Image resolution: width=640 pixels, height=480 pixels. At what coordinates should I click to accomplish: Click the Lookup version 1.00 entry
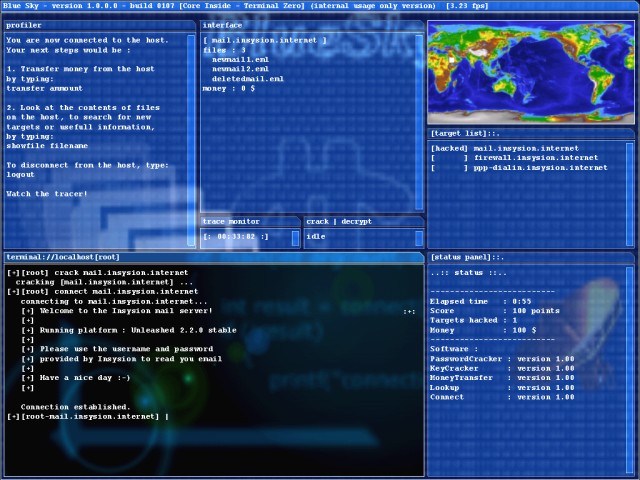coord(502,388)
